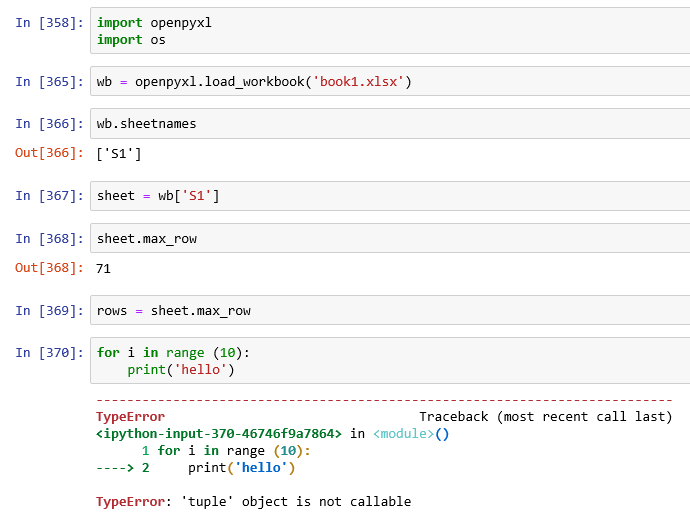The height and width of the screenshot is (524, 690).
Task: Click the In [369] cell prompt
Action: [50, 311]
